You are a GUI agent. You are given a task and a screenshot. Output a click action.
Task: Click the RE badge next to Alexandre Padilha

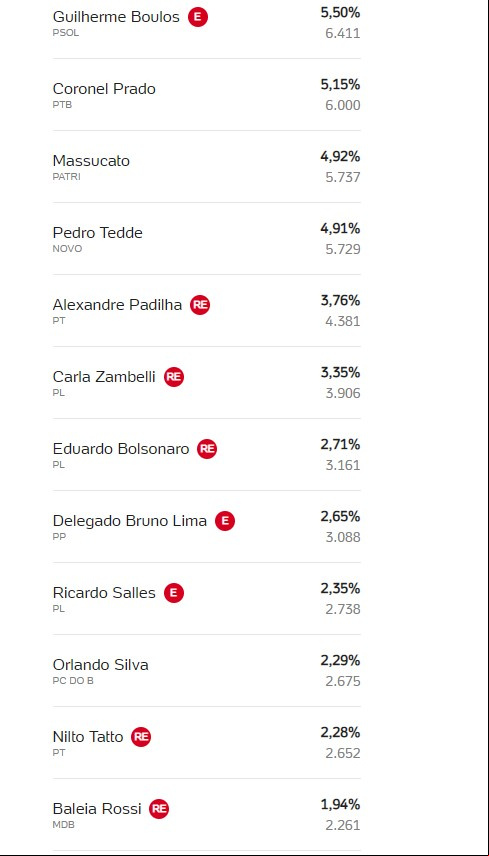[x=200, y=305]
